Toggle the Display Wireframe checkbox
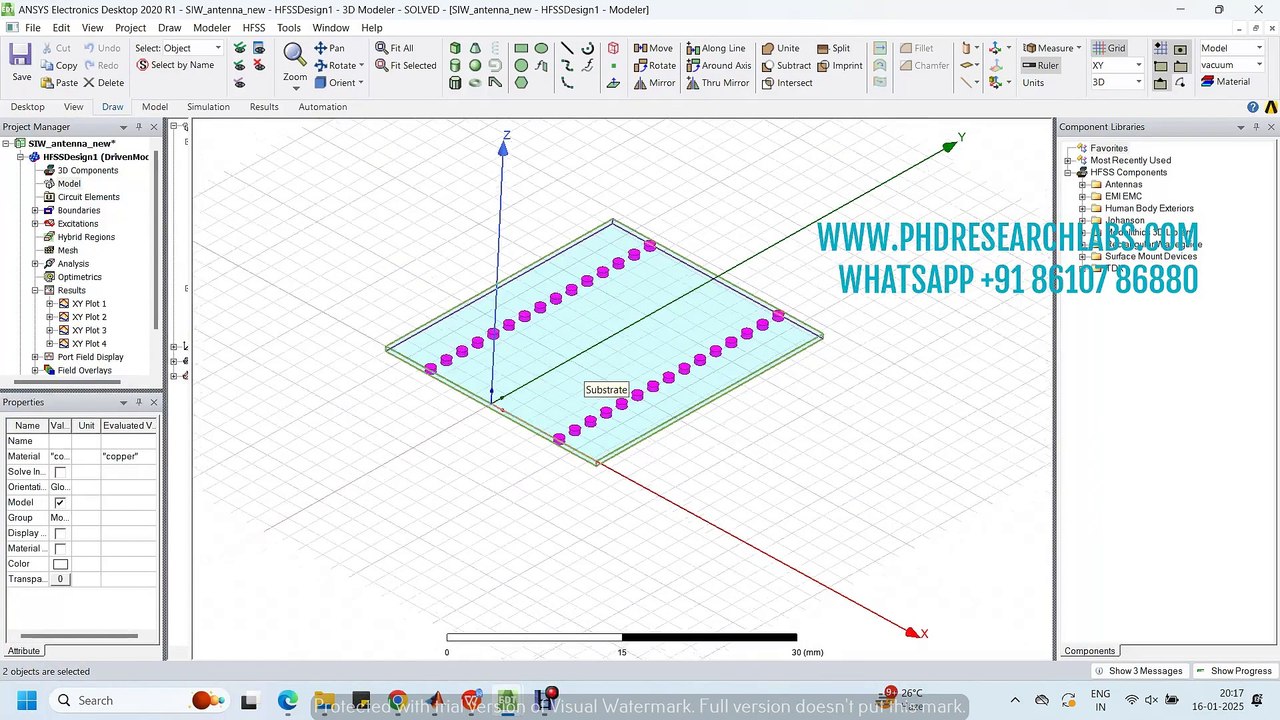 point(60,533)
